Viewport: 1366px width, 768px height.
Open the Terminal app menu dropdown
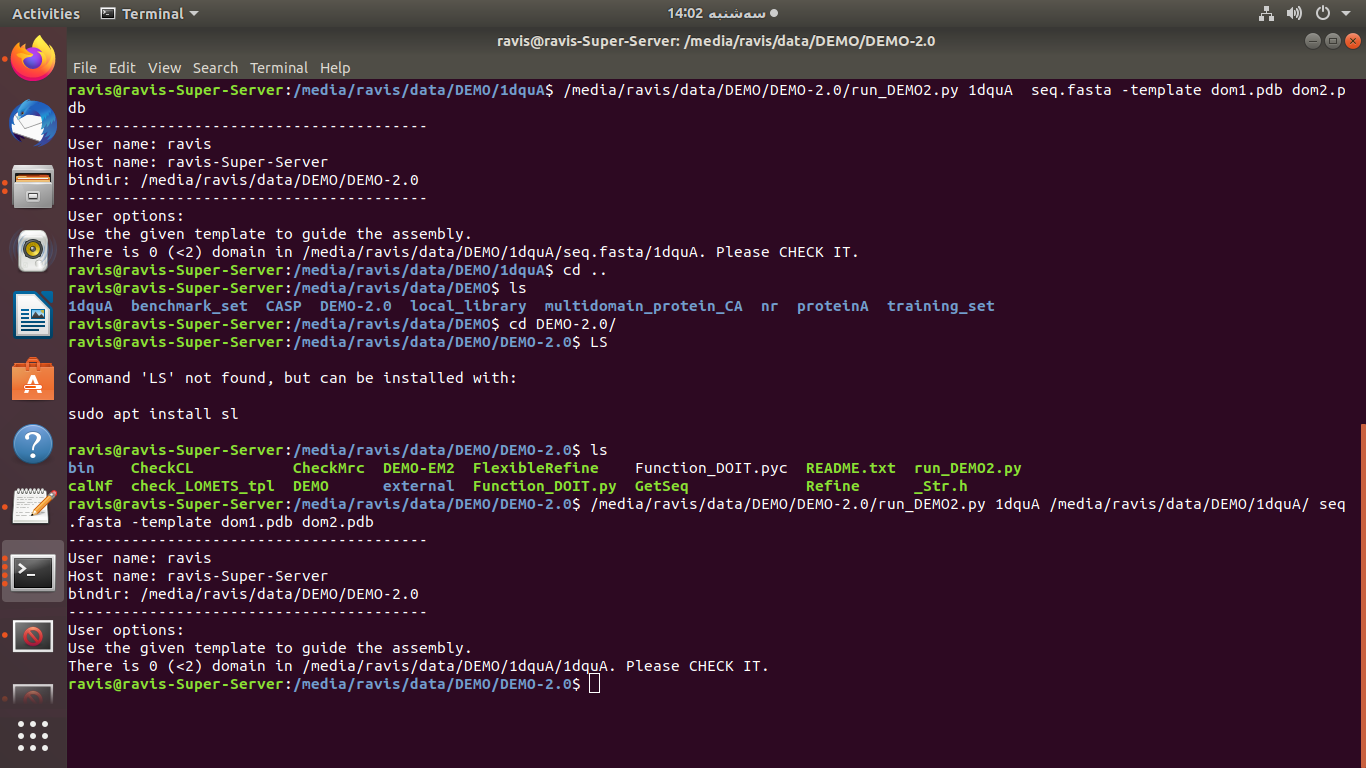(150, 14)
